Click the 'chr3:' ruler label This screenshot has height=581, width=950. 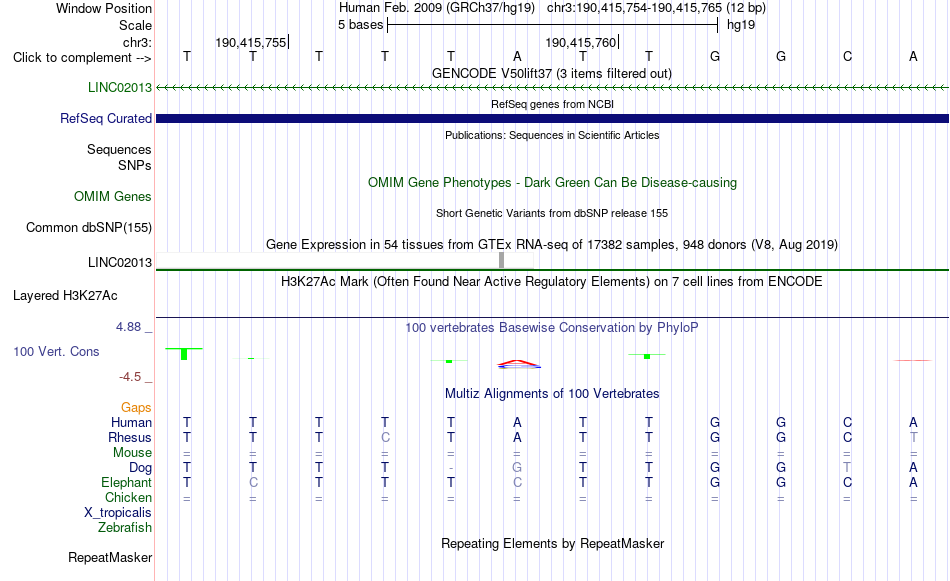point(137,42)
